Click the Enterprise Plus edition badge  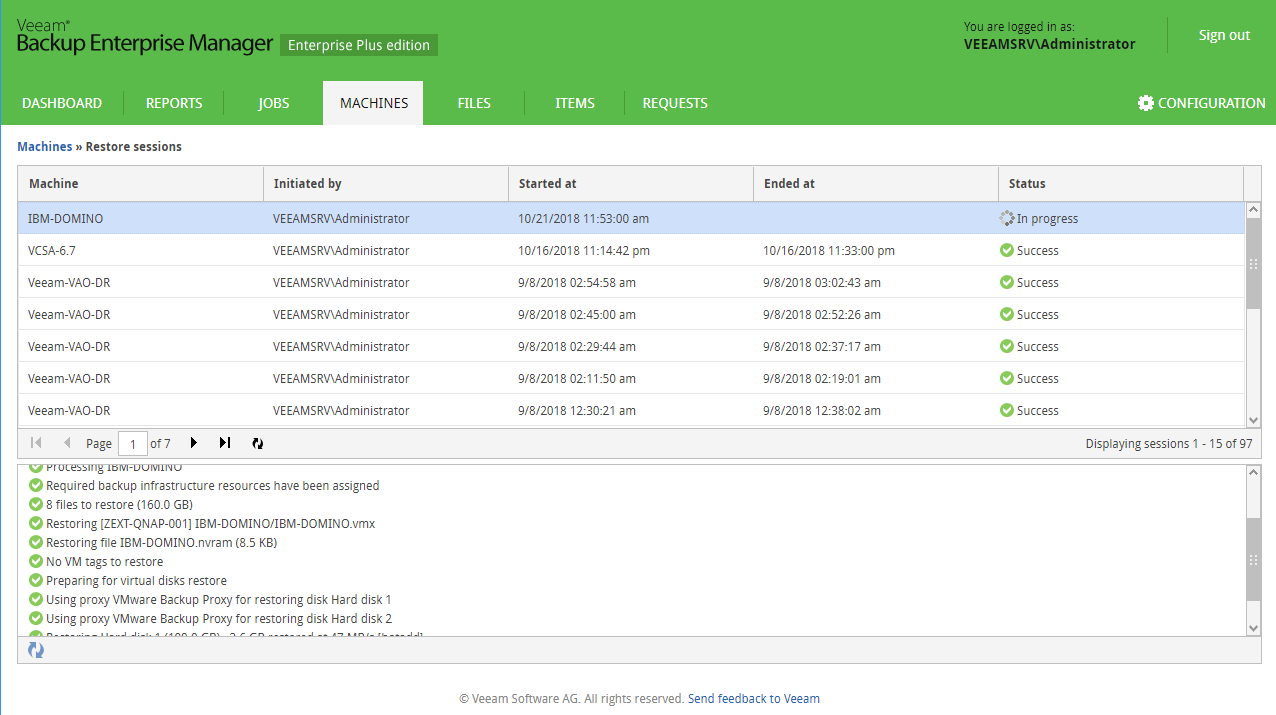tap(359, 45)
